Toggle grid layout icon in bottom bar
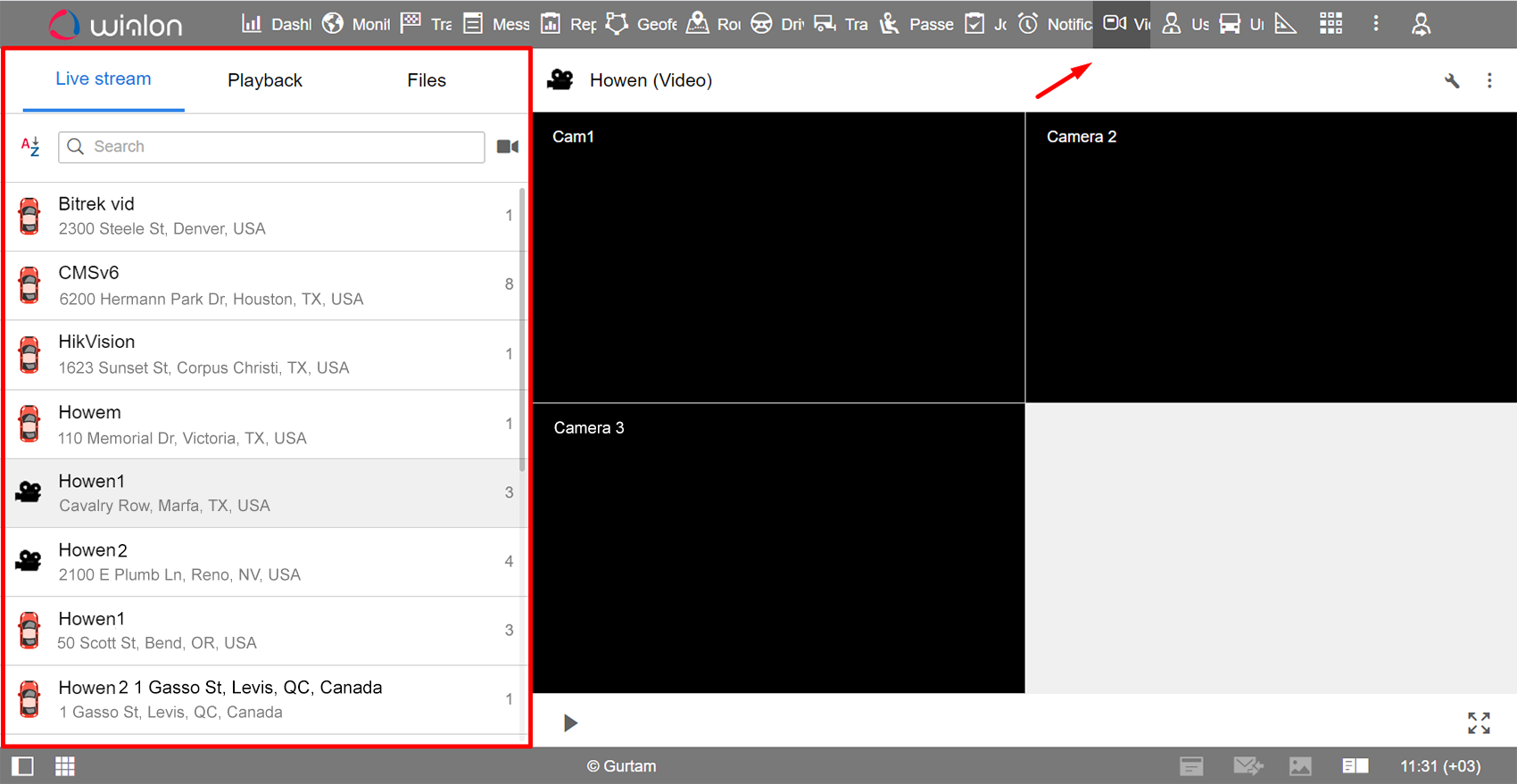The image size is (1517, 784). (x=65, y=766)
